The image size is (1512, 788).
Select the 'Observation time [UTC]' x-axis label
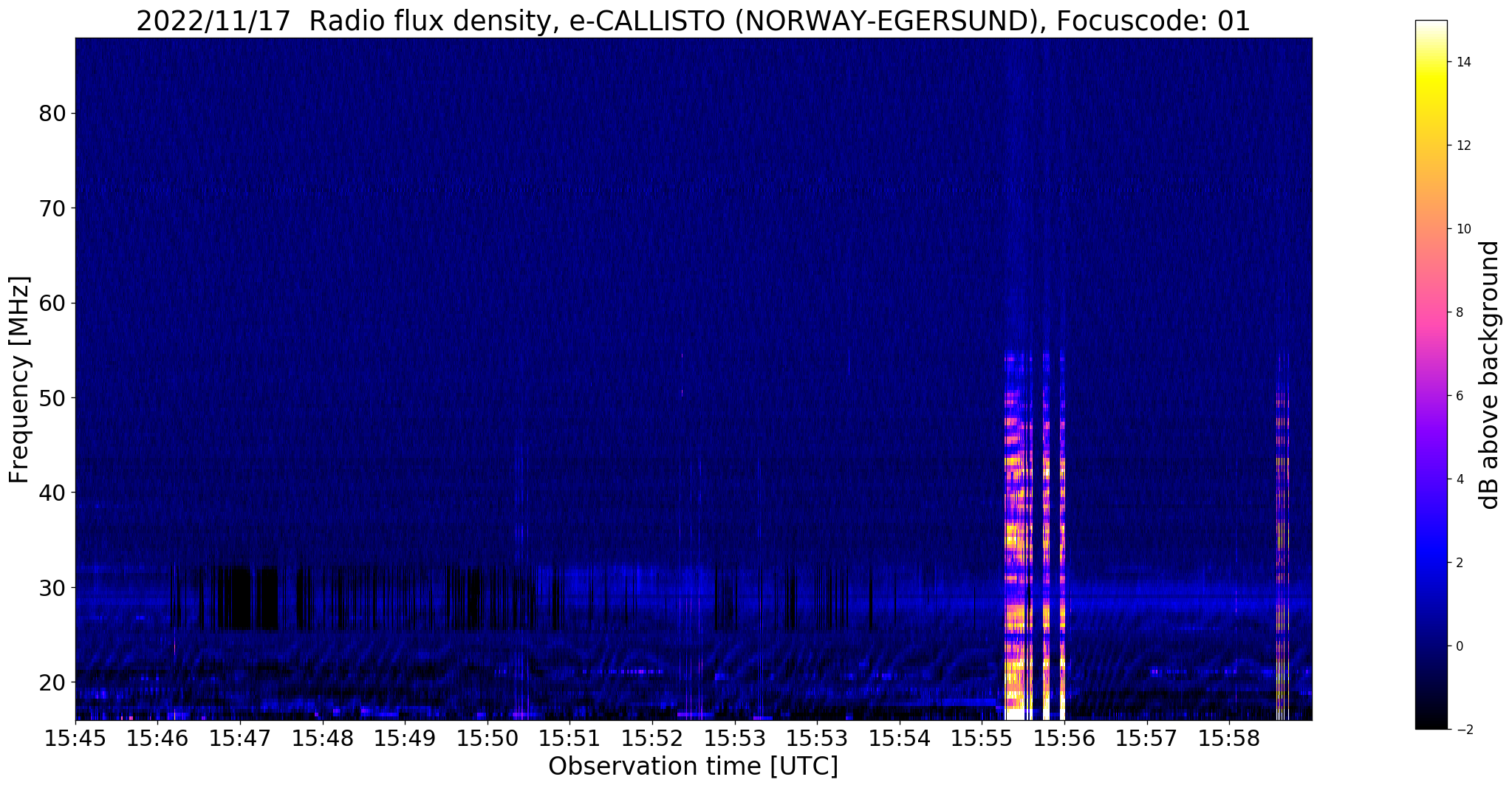[693, 767]
